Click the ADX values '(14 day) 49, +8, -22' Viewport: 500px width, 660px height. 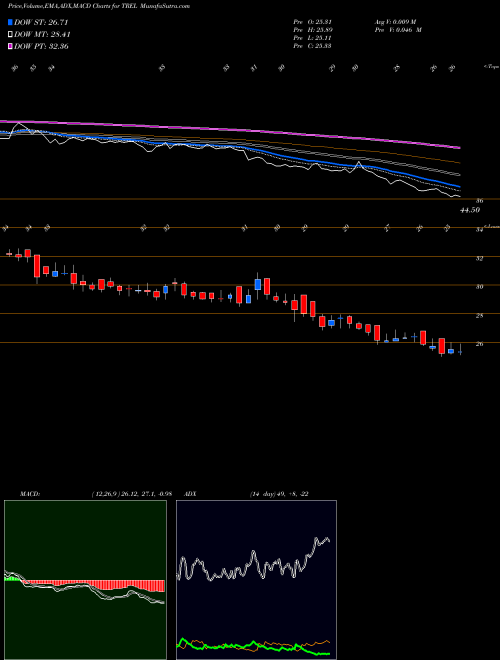(x=277, y=494)
